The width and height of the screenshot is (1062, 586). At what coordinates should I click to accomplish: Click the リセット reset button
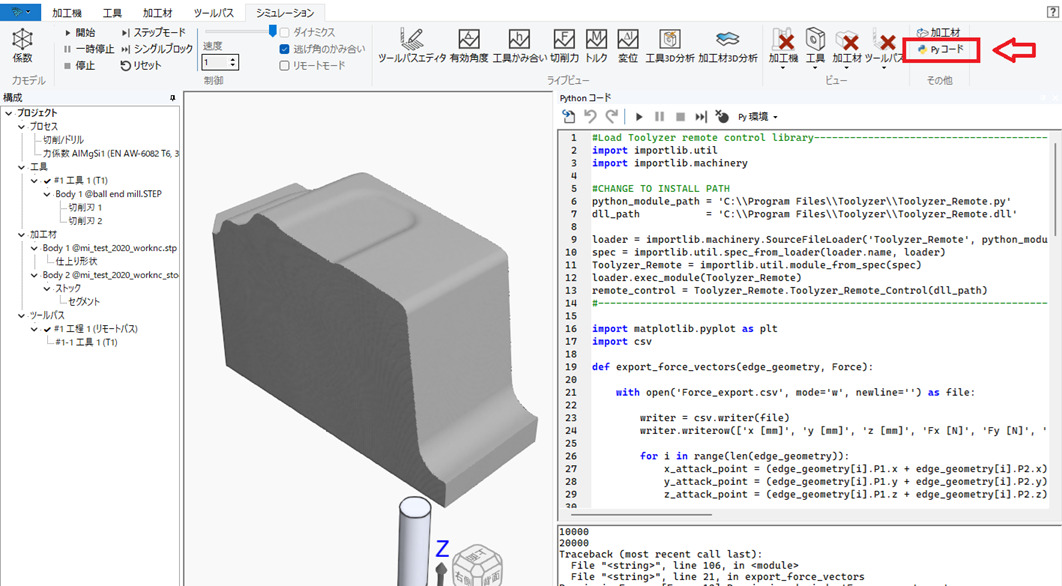pos(141,65)
